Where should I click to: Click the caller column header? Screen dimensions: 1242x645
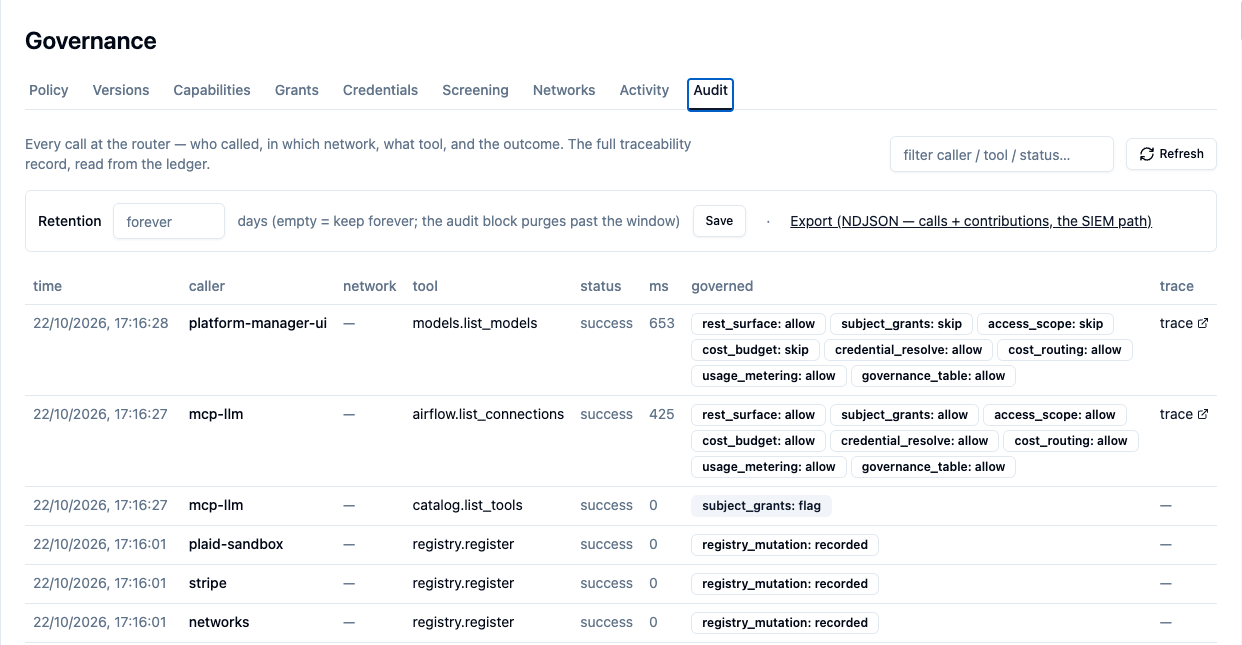click(207, 286)
